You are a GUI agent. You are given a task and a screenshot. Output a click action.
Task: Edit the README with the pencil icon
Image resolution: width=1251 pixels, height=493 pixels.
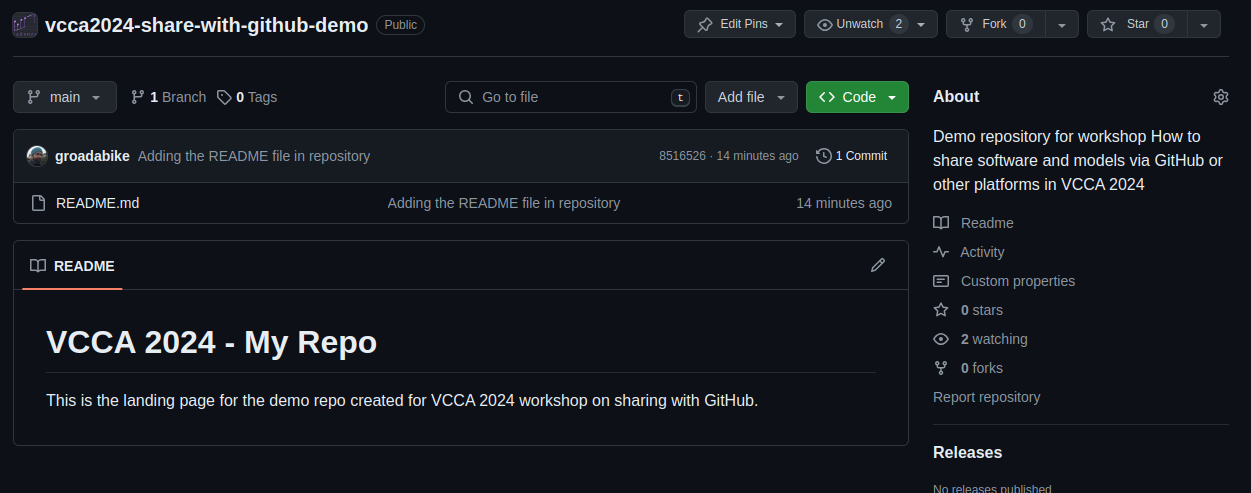[878, 265]
